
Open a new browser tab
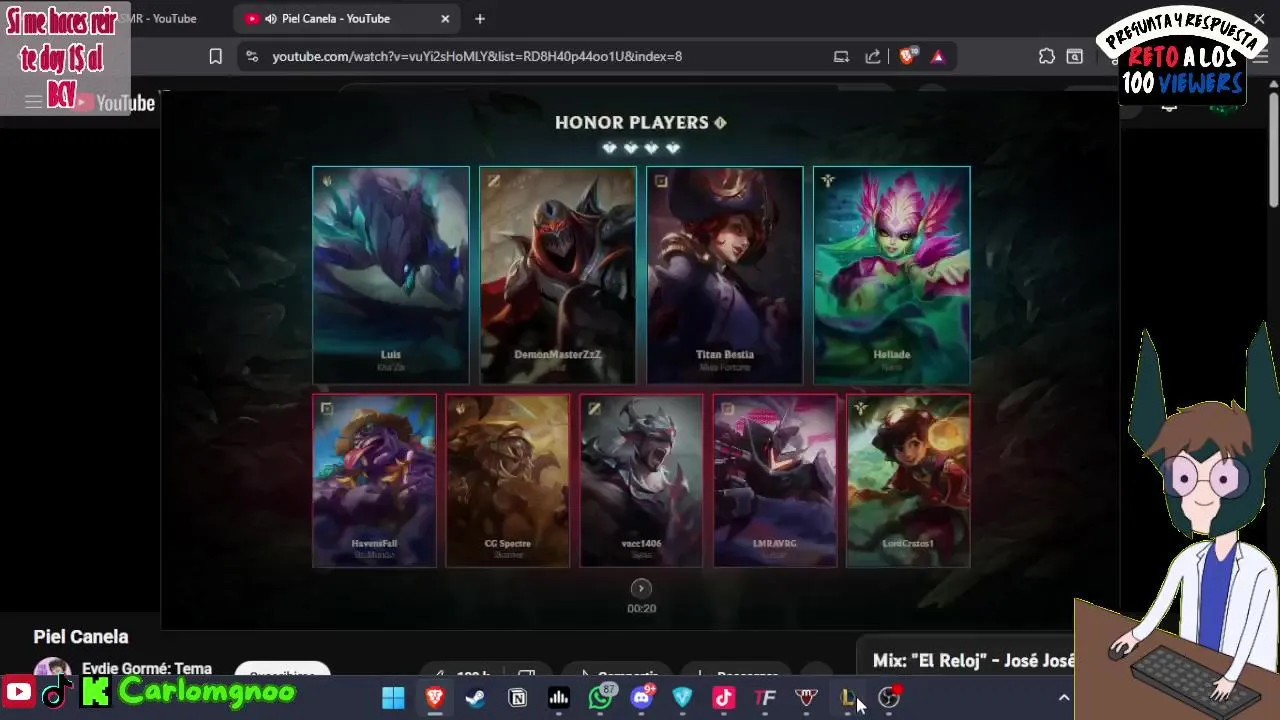pos(480,19)
